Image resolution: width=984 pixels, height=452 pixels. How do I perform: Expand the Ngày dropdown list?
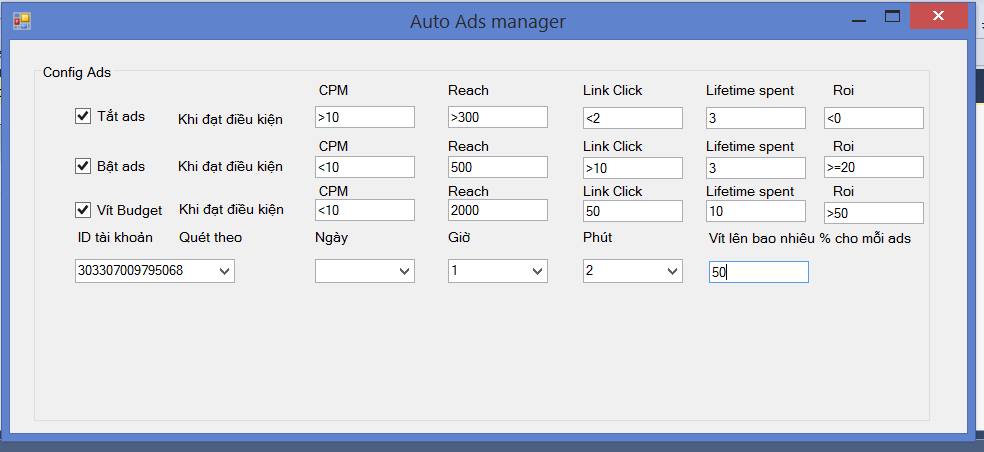tap(404, 271)
